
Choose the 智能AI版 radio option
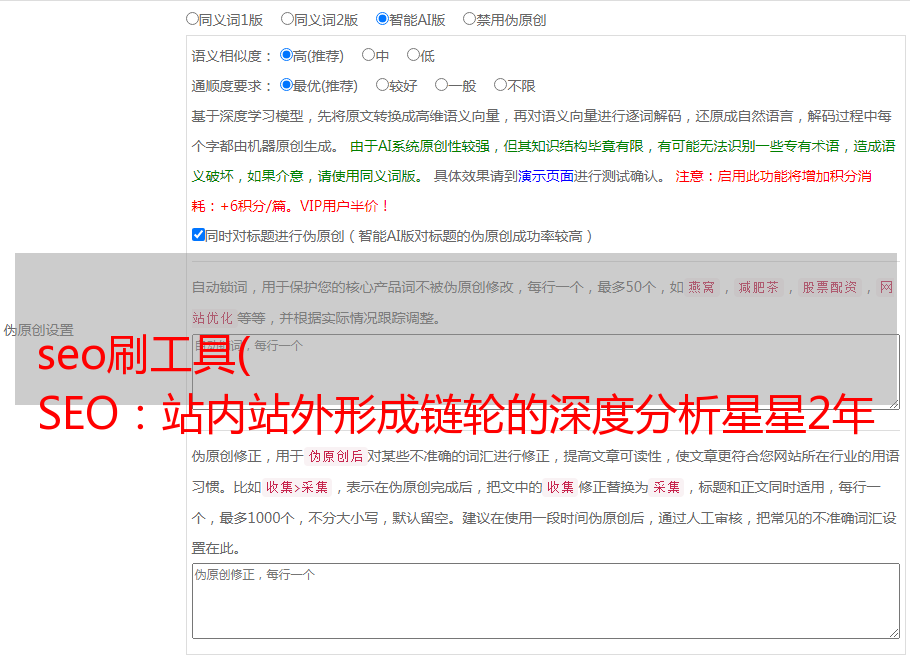coord(382,19)
